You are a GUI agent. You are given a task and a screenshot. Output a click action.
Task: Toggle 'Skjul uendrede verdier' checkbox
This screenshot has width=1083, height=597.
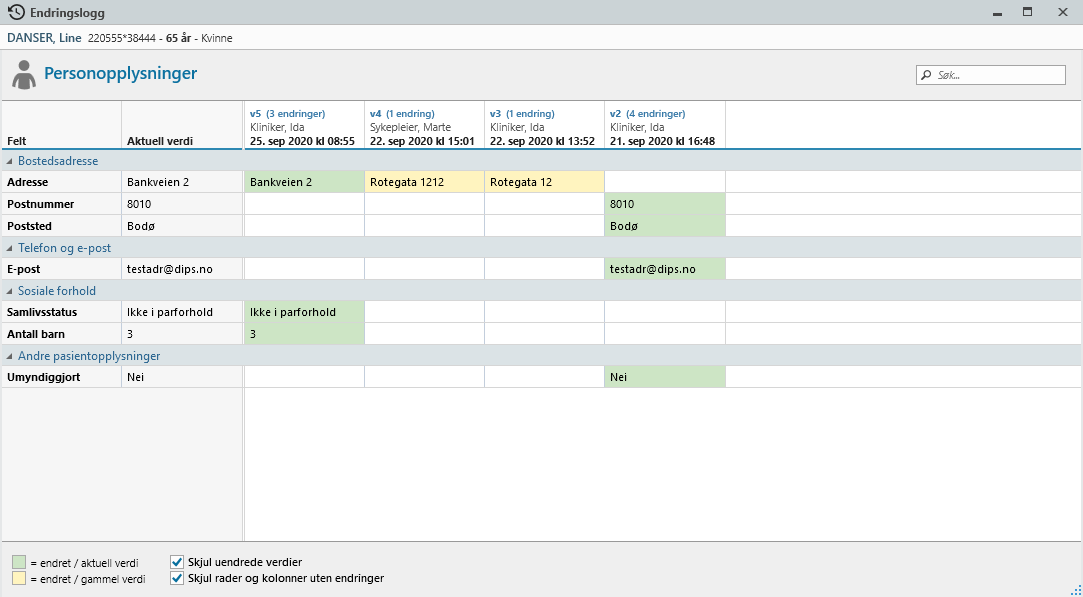177,562
